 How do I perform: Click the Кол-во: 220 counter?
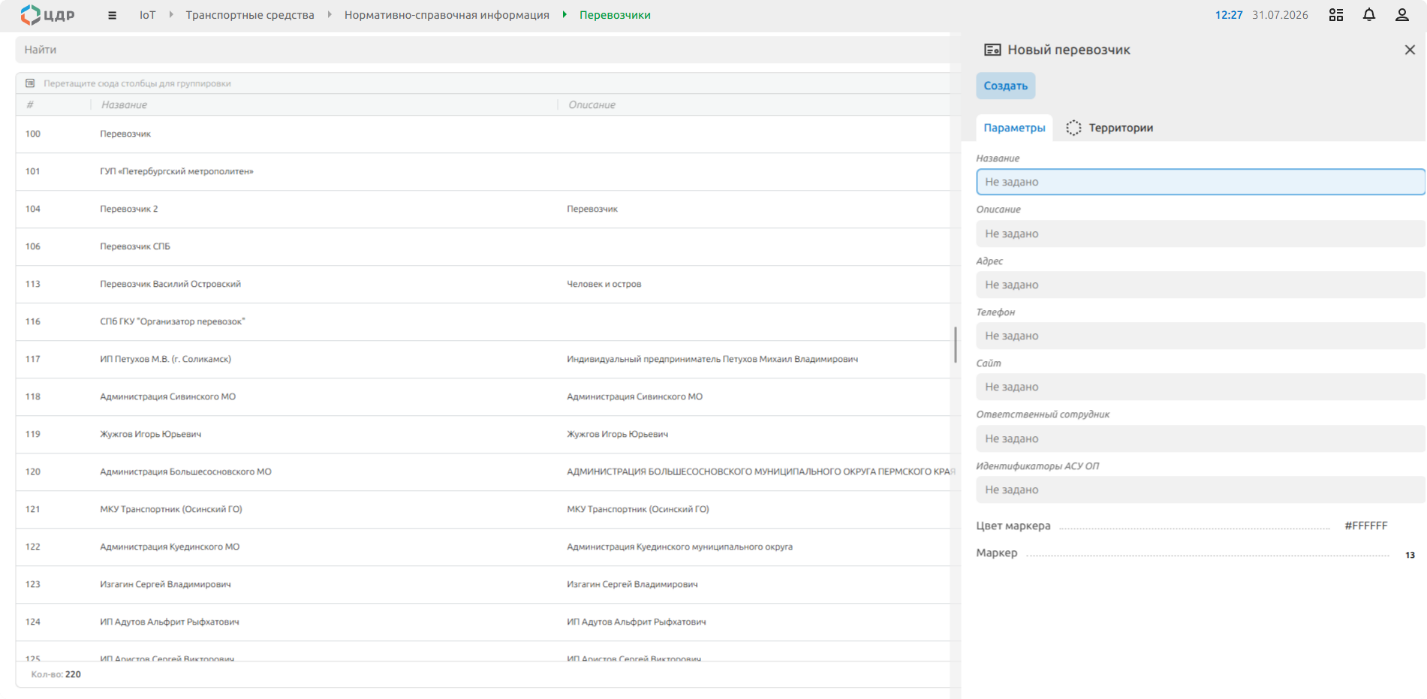(56, 674)
